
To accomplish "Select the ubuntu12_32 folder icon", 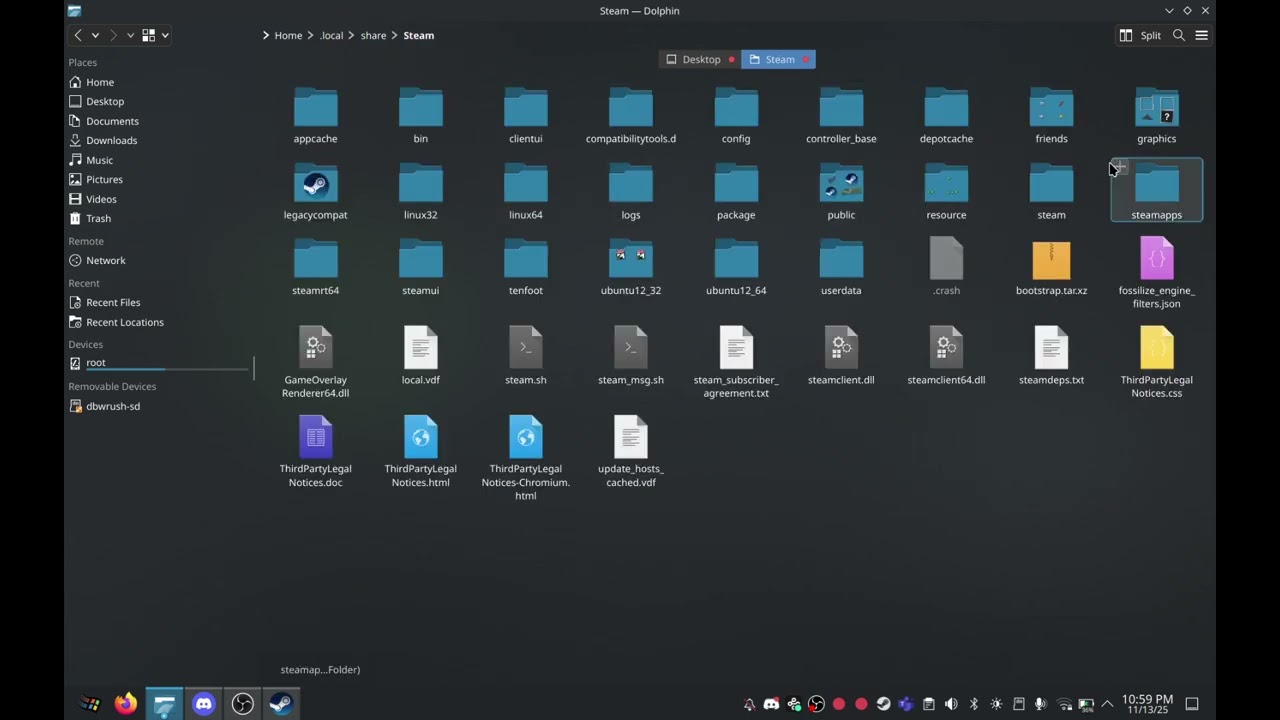I will point(631,259).
